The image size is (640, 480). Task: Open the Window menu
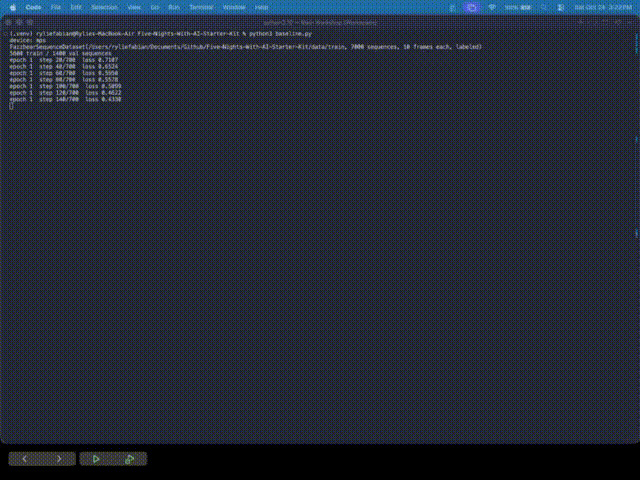234,7
